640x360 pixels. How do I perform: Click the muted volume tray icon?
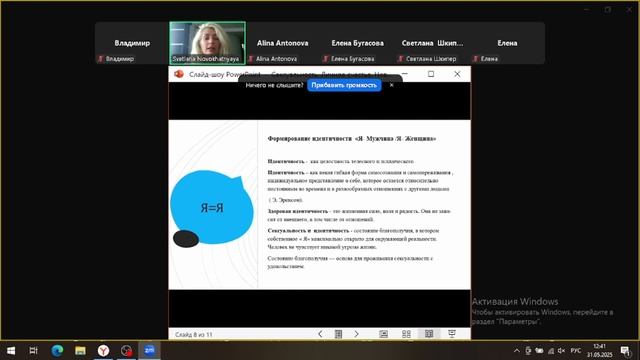point(562,350)
